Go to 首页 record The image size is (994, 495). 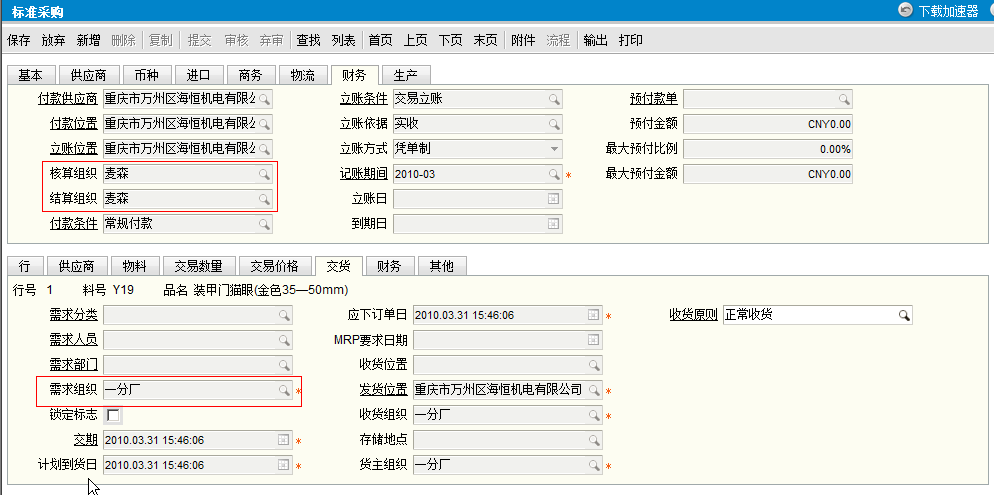click(380, 41)
